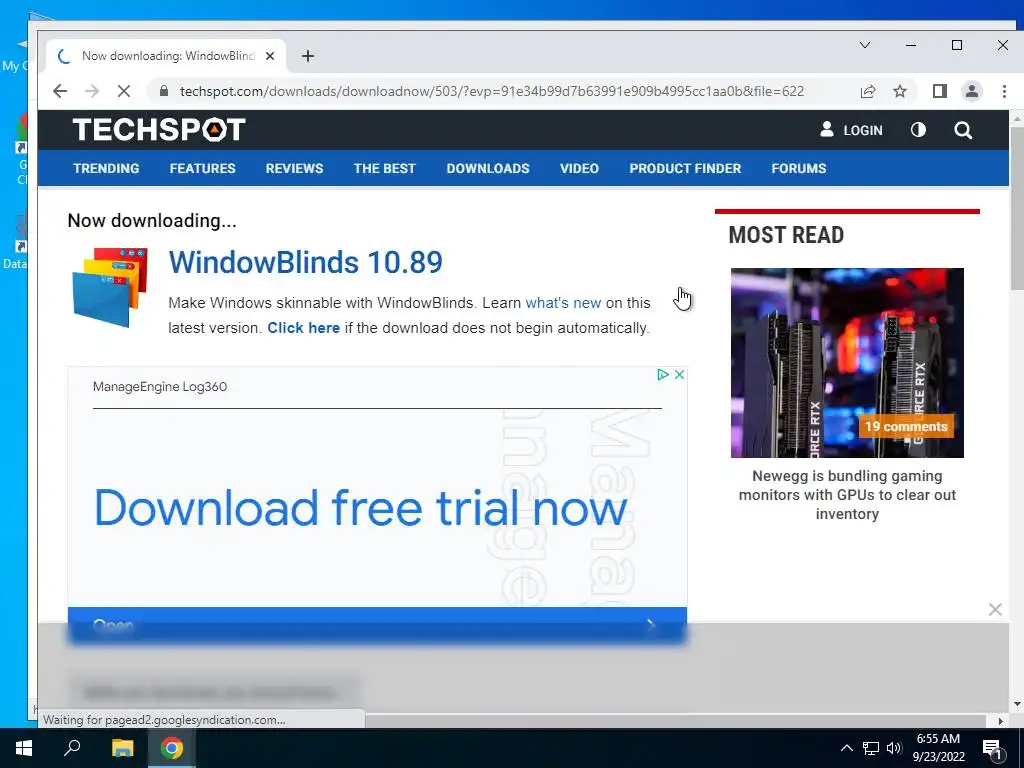Open a new tab with plus
The height and width of the screenshot is (768, 1024).
tap(308, 56)
